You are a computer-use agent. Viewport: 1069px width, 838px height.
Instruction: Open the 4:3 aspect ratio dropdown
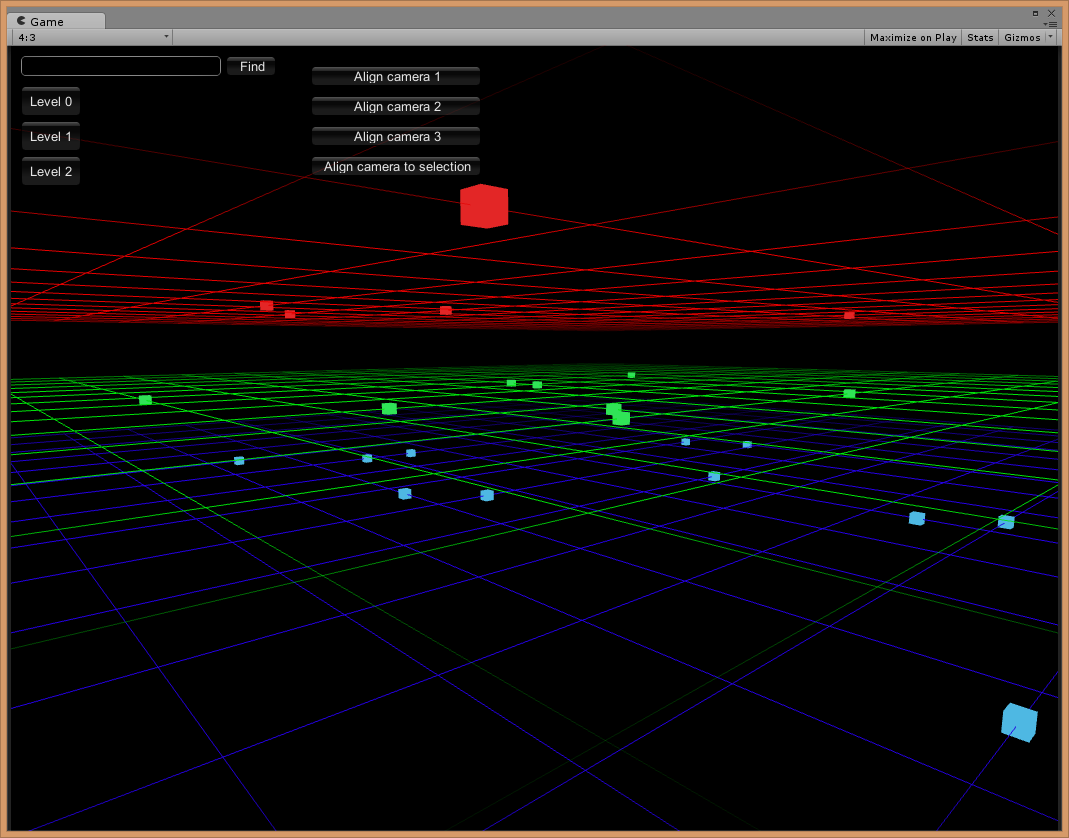[x=92, y=37]
